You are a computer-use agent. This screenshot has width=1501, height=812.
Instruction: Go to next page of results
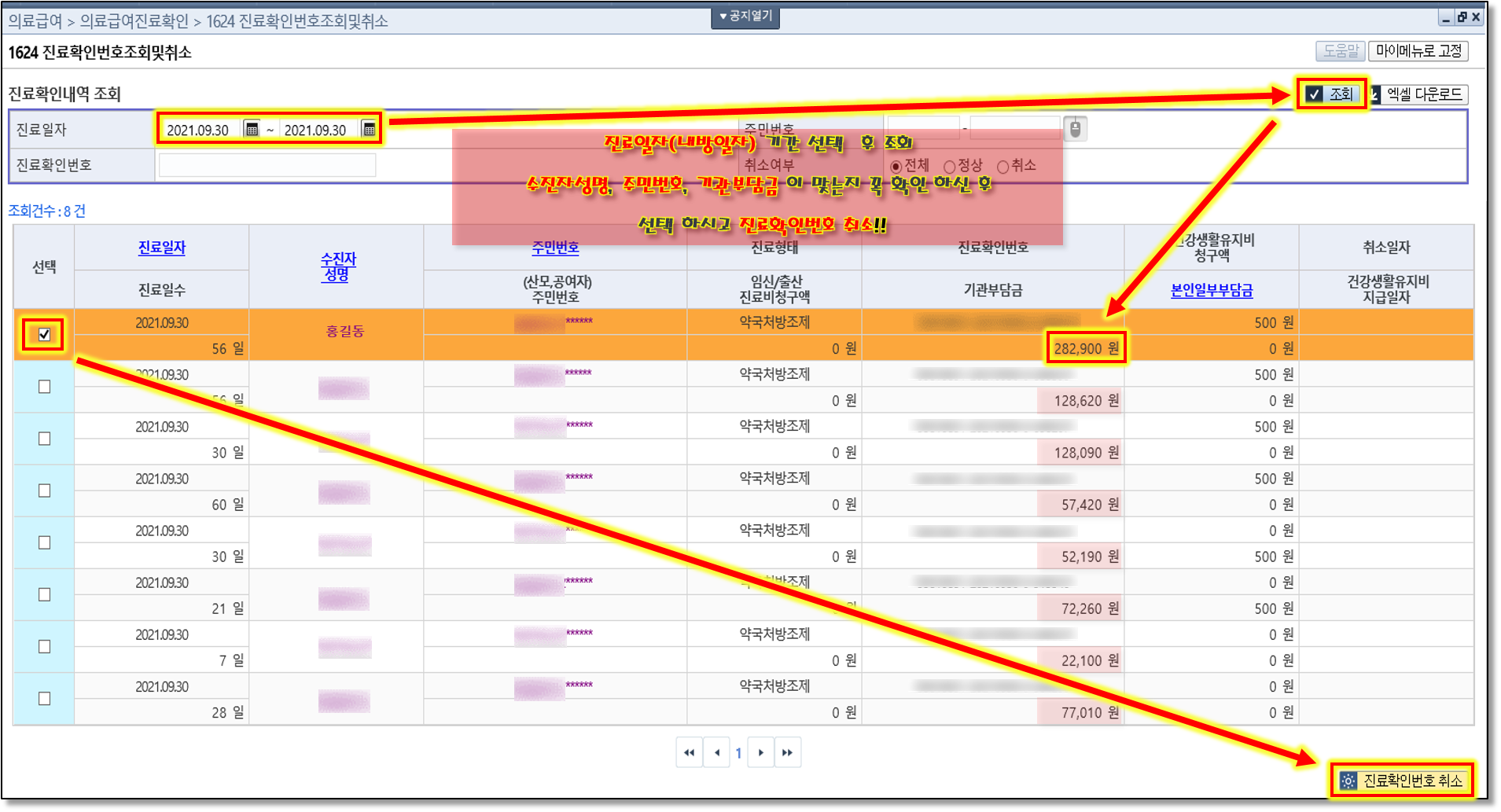(760, 752)
